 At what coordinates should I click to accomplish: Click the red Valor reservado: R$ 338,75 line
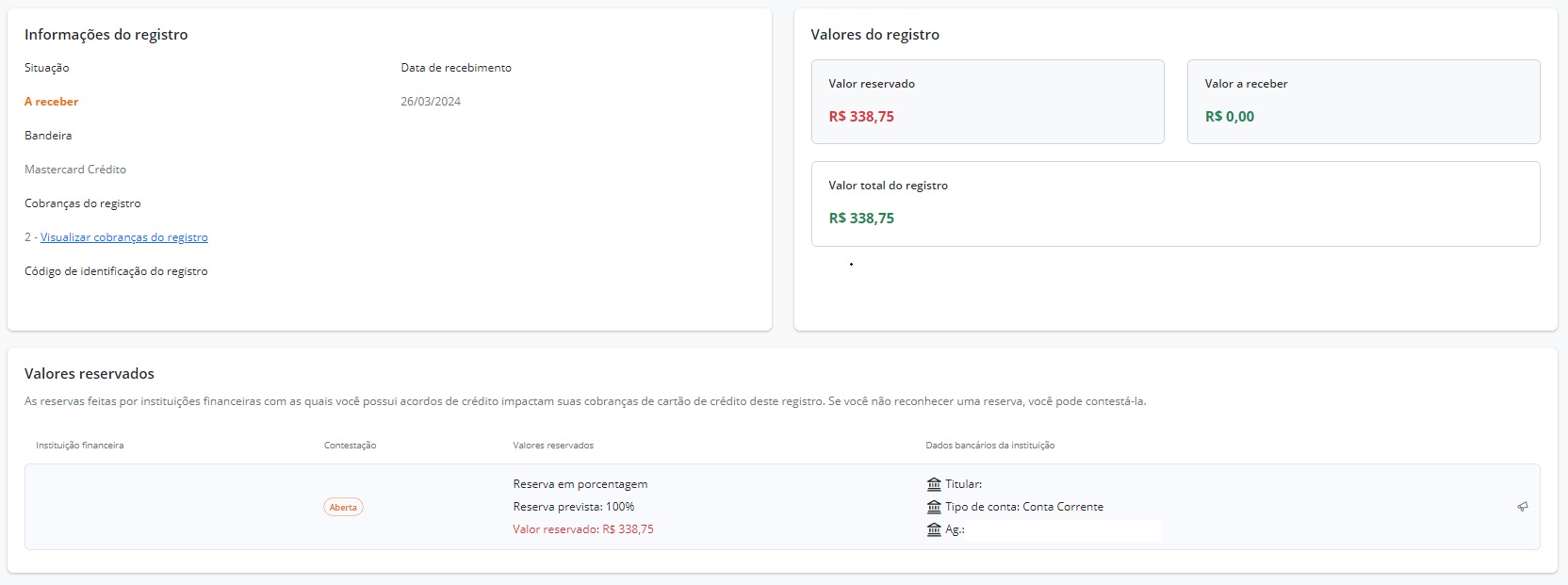pyautogui.click(x=583, y=529)
